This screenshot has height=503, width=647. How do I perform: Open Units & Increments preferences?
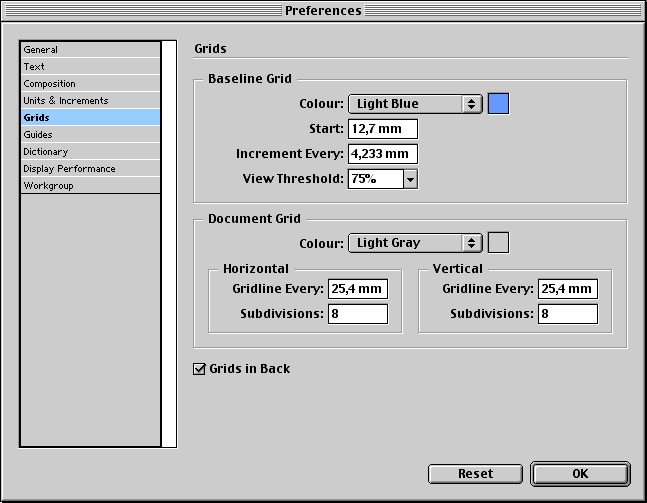pyautogui.click(x=90, y=100)
